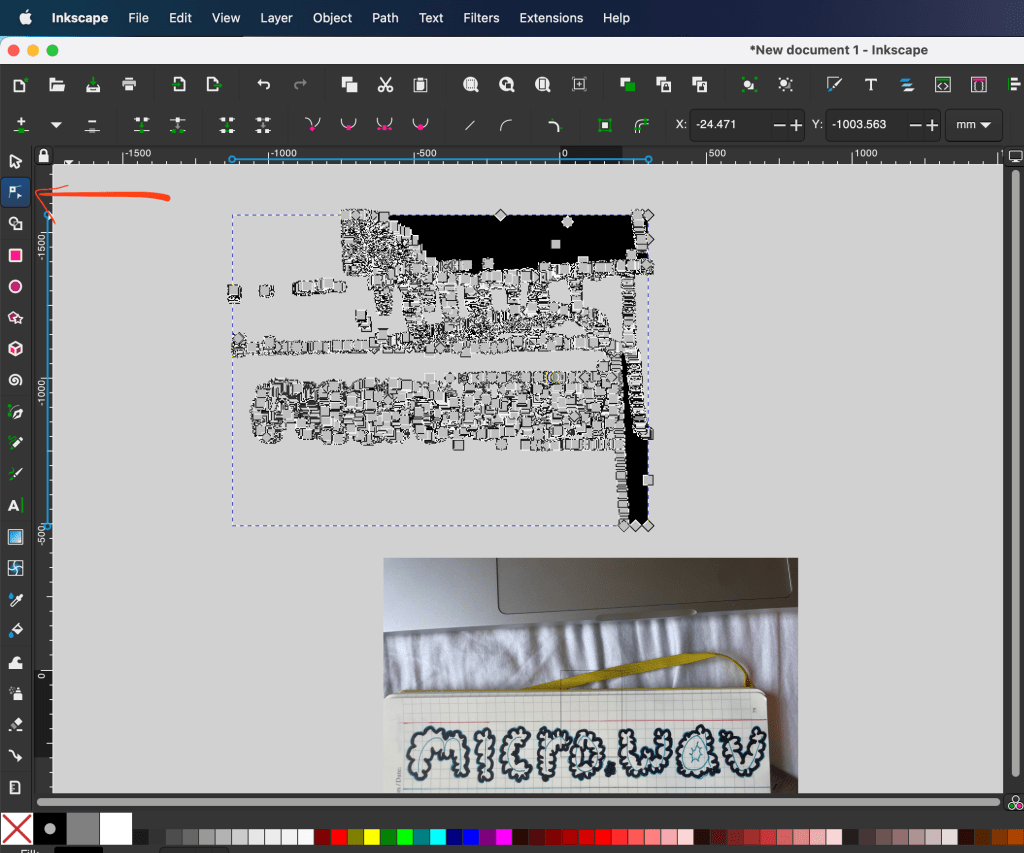Select the 3D Box tool

[x=16, y=349]
